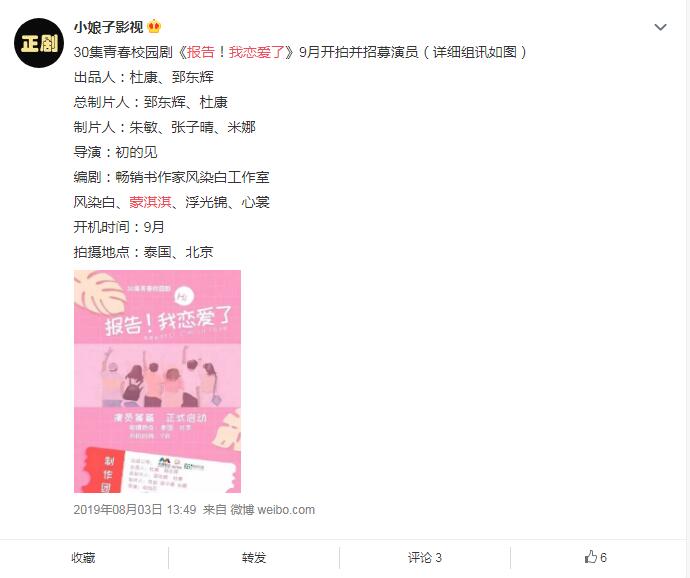Screen dimensions: 690x578
Task: Click the post timestamp 2019年08月03日 13:49
Action: 135,510
